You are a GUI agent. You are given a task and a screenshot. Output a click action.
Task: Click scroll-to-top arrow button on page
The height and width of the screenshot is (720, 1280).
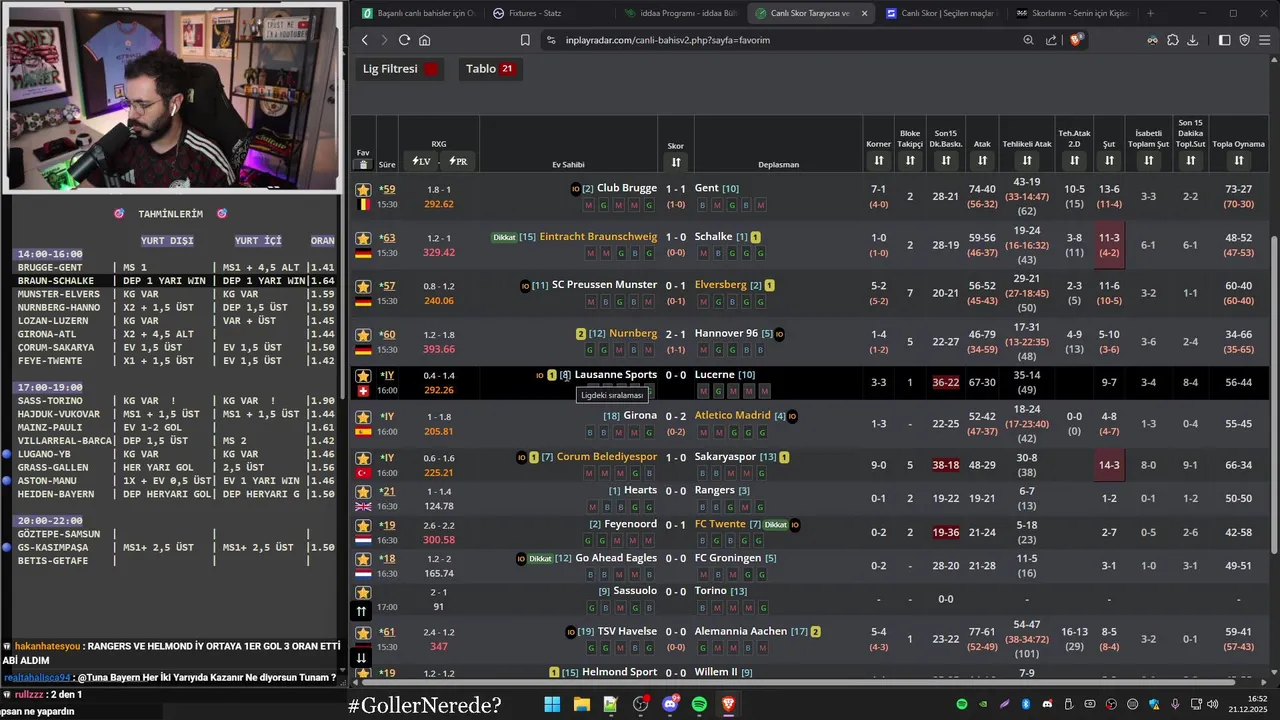(362, 611)
